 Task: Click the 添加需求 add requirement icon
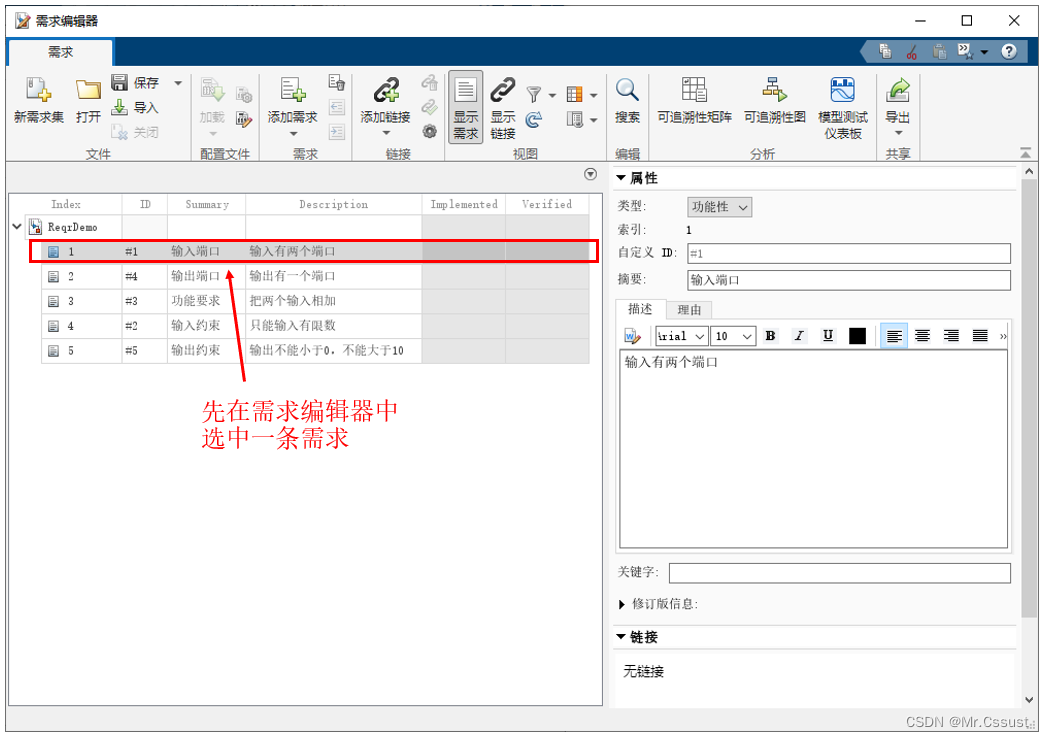click(292, 90)
